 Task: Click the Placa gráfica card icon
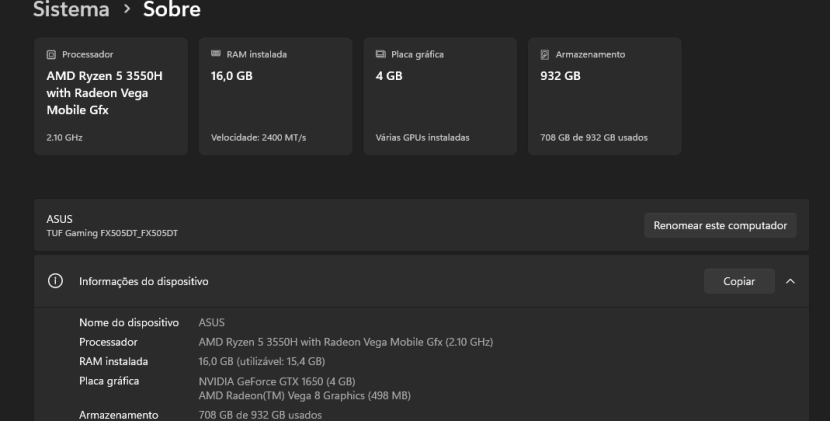pyautogui.click(x=381, y=54)
